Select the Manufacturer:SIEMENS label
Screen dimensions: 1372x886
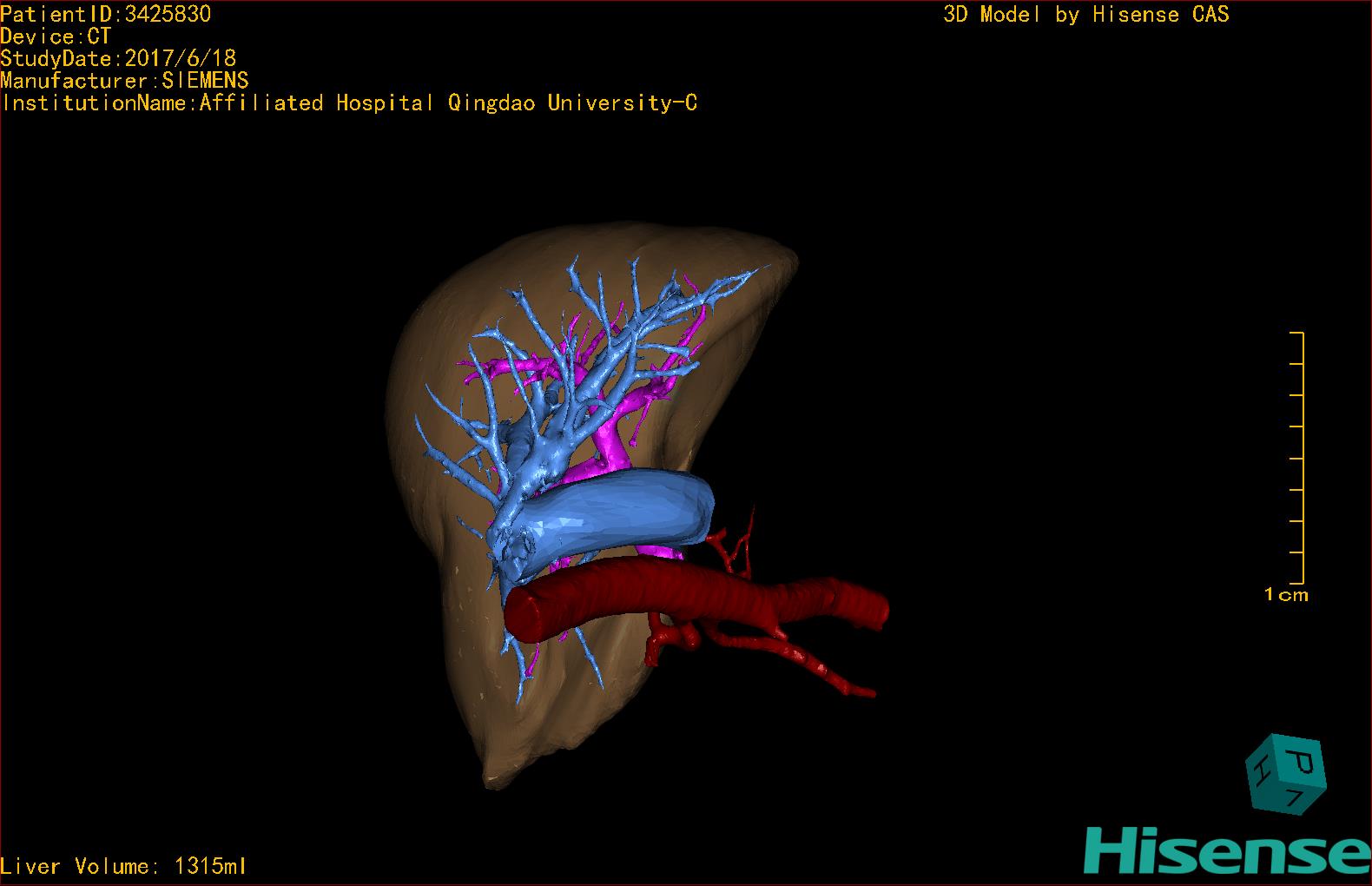coord(124,81)
